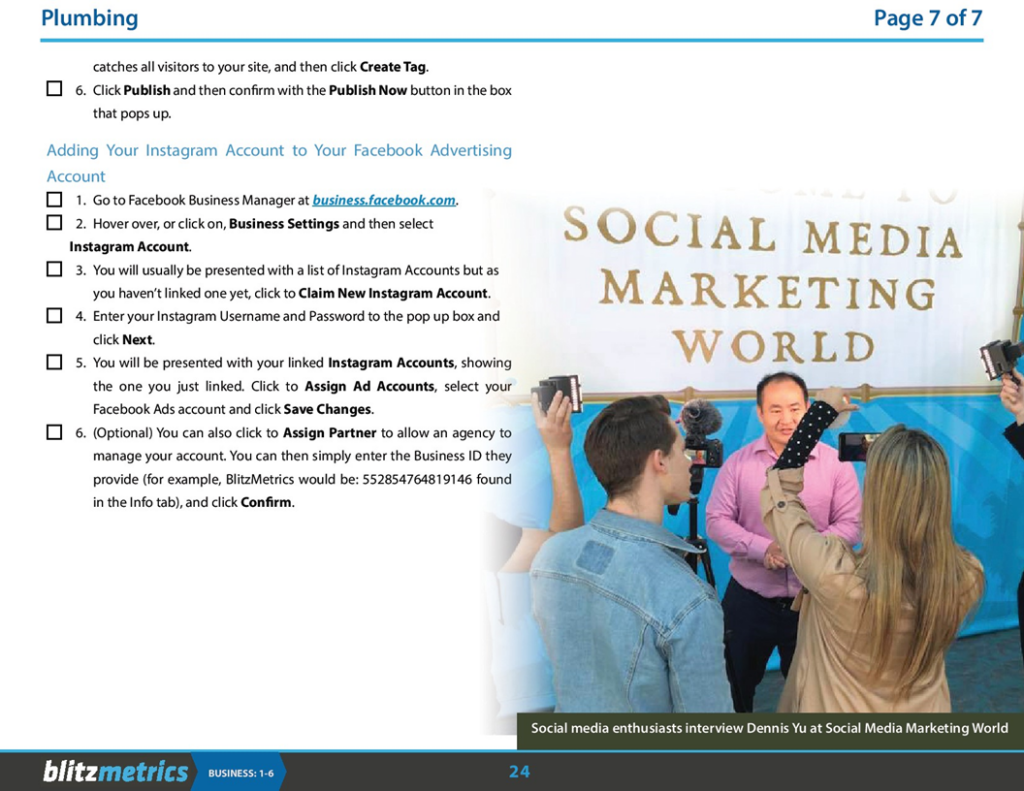Image resolution: width=1024 pixels, height=791 pixels.
Task: Click bold text Assign Partner
Action: [330, 432]
